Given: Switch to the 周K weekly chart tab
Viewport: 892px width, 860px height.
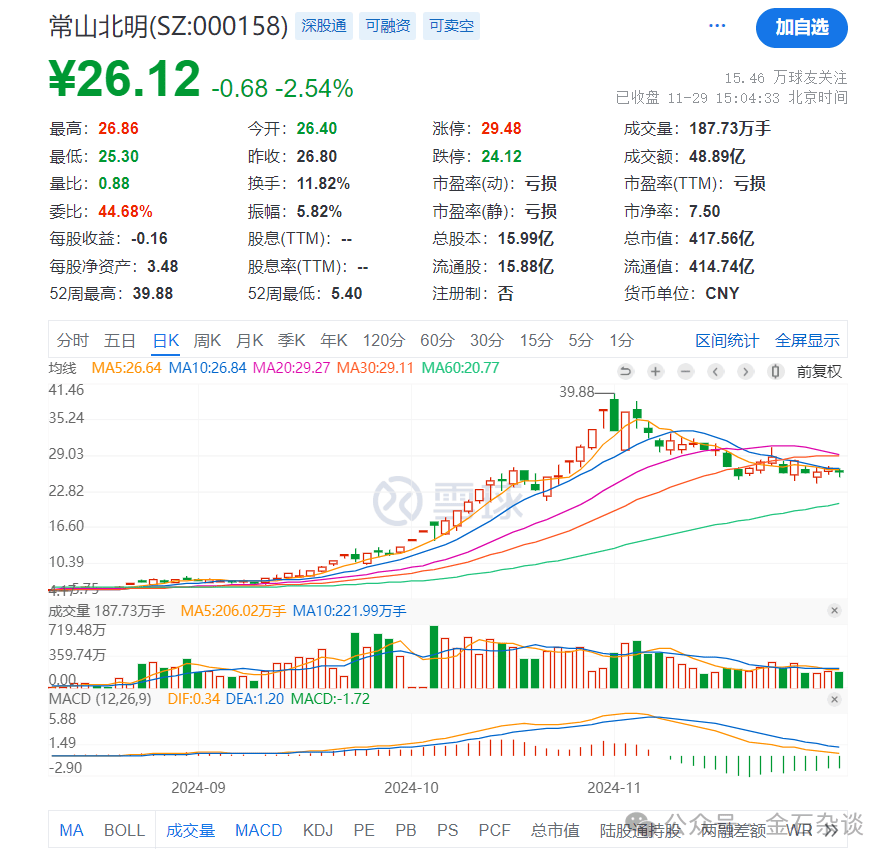Looking at the screenshot, I should coord(207,340).
